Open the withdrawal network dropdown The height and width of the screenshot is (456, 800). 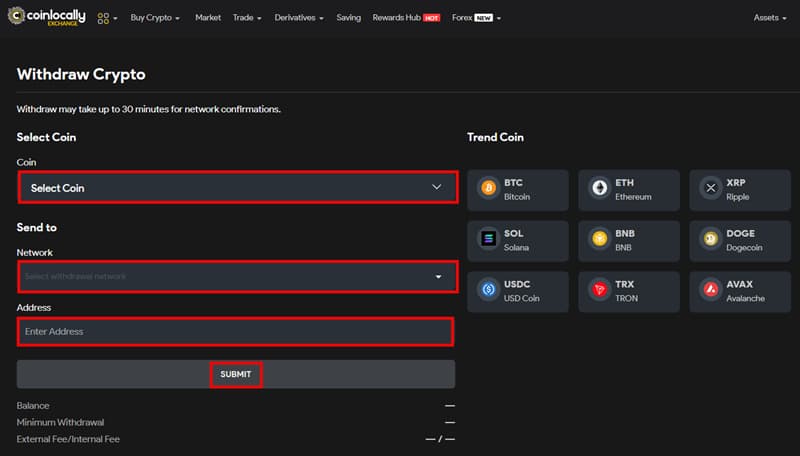(x=238, y=276)
